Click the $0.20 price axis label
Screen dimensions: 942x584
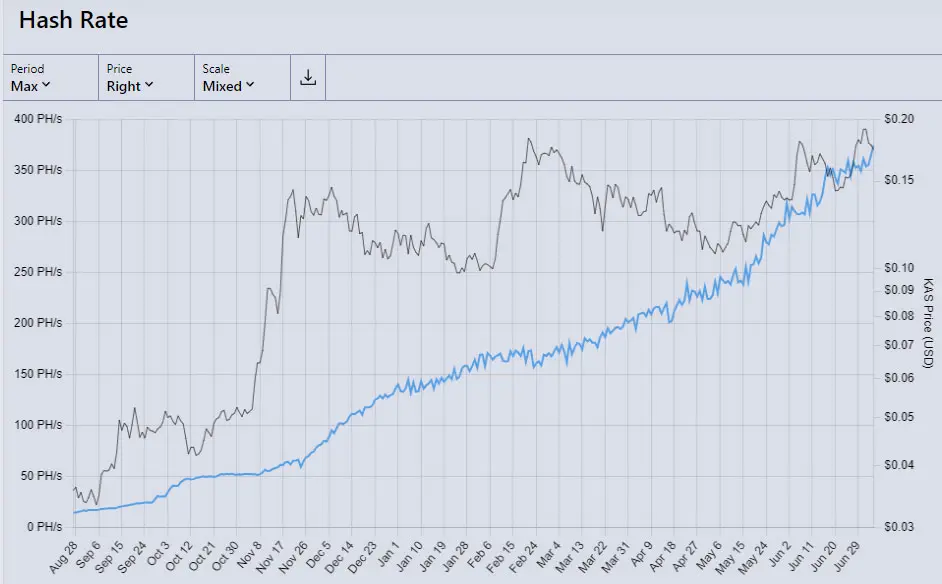(899, 119)
